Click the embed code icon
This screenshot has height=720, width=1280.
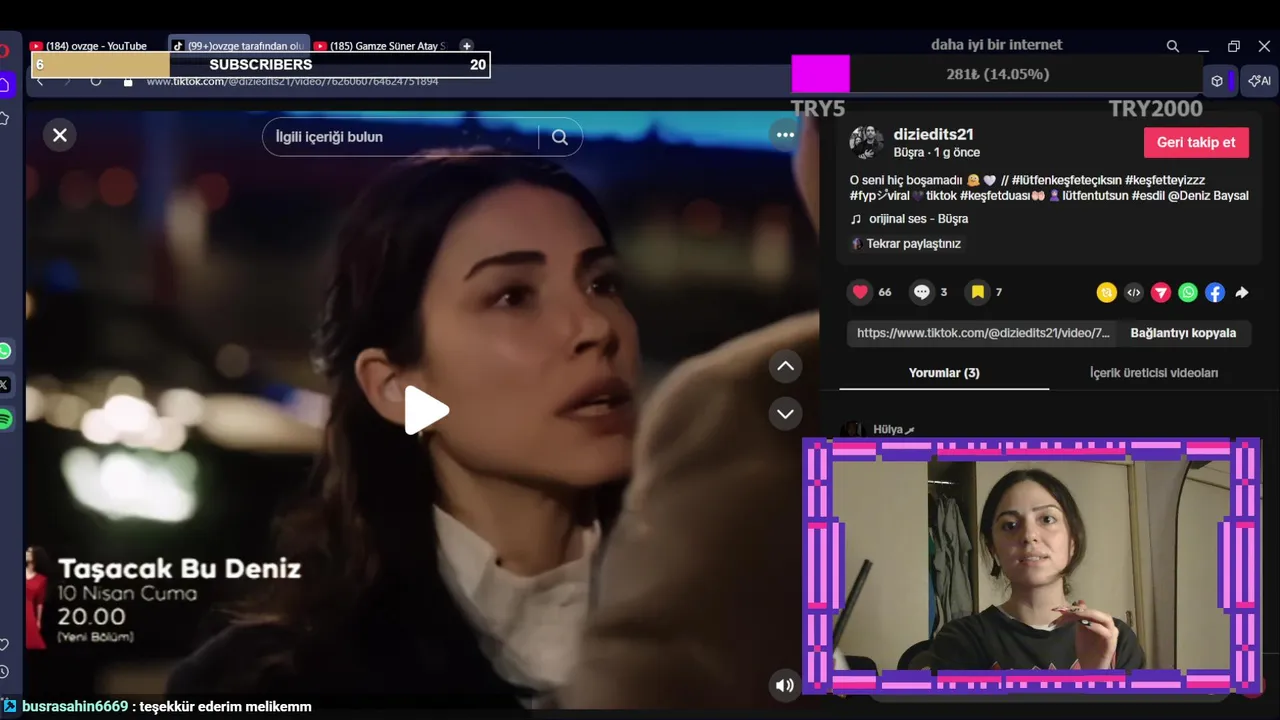coord(1133,293)
